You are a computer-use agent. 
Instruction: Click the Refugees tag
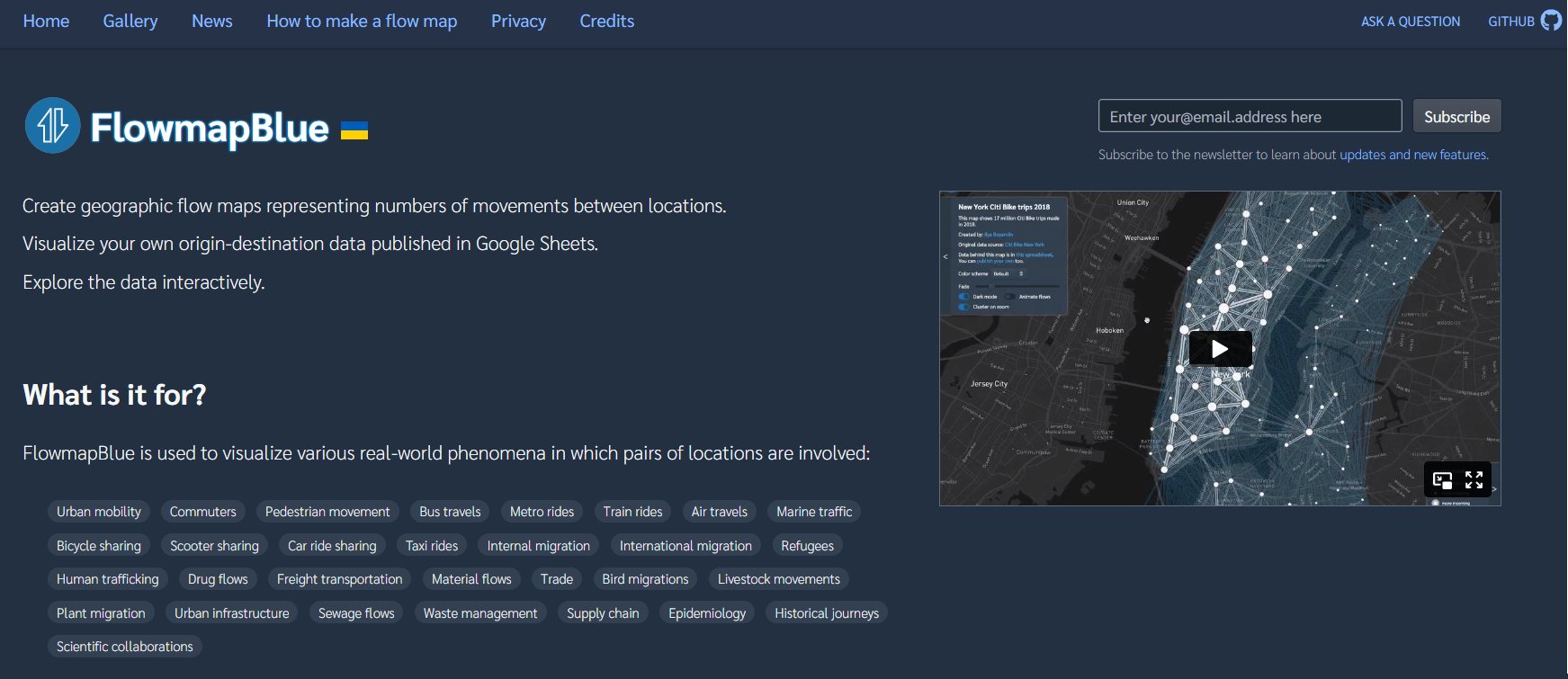click(x=808, y=546)
